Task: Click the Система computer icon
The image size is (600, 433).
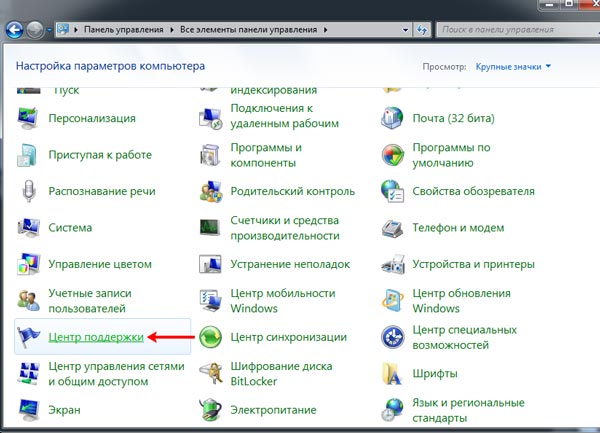Action: [28, 228]
